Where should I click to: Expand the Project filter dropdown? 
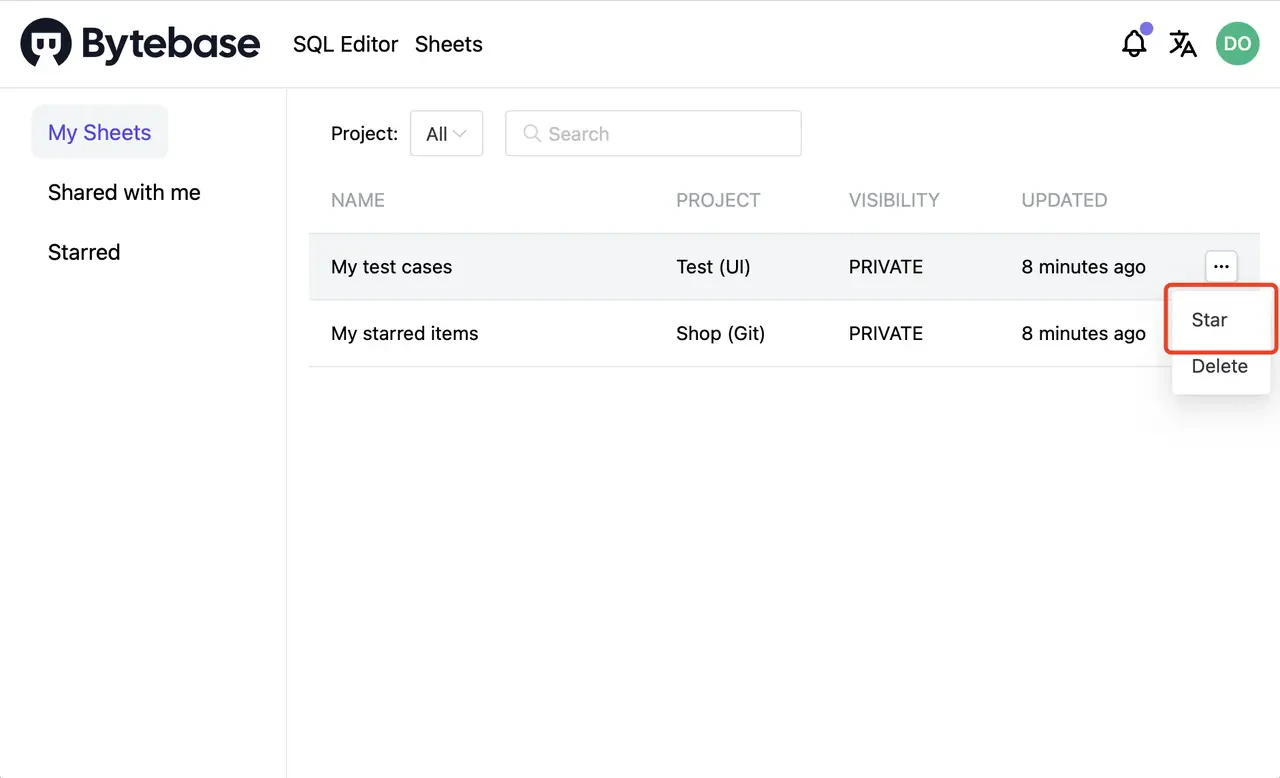pos(446,134)
